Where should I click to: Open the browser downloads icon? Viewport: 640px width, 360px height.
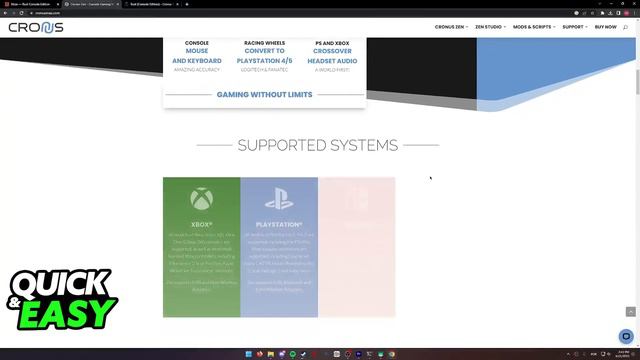pyautogui.click(x=610, y=13)
